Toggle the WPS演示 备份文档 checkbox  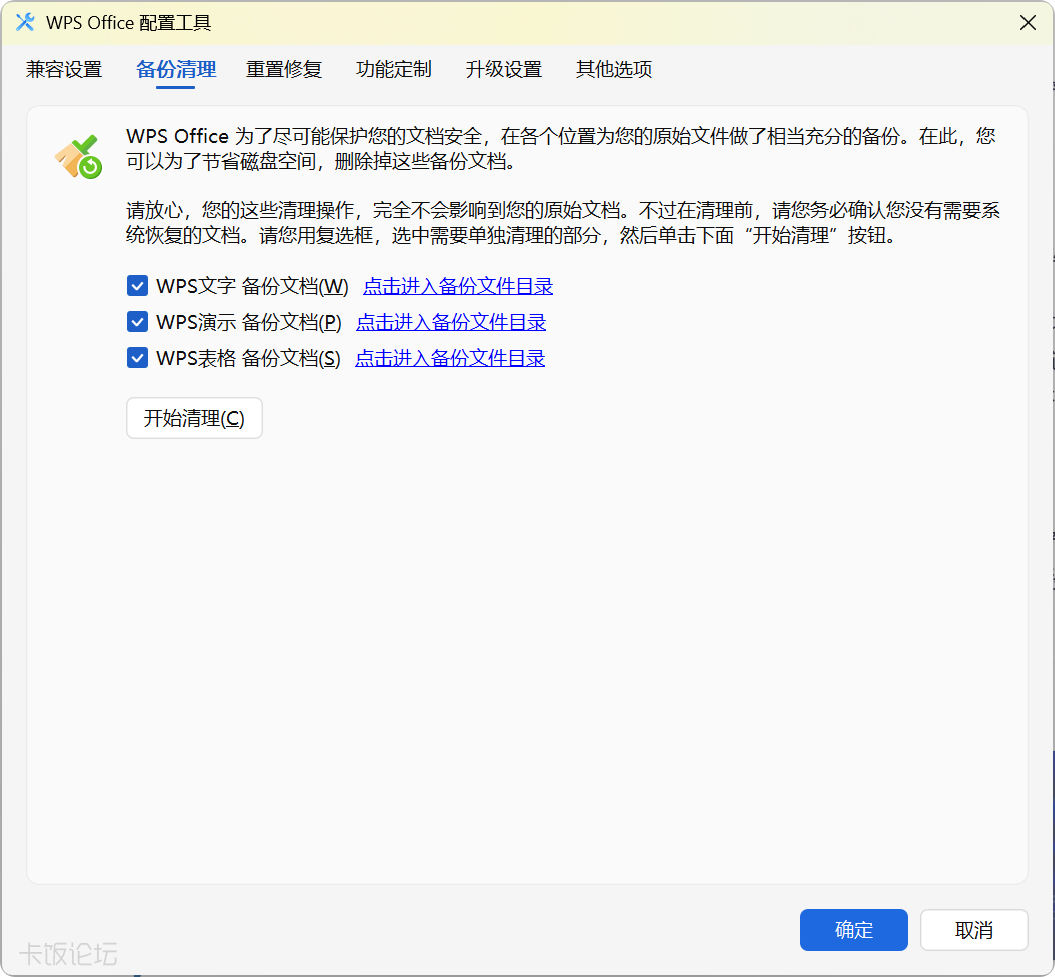pyautogui.click(x=137, y=322)
